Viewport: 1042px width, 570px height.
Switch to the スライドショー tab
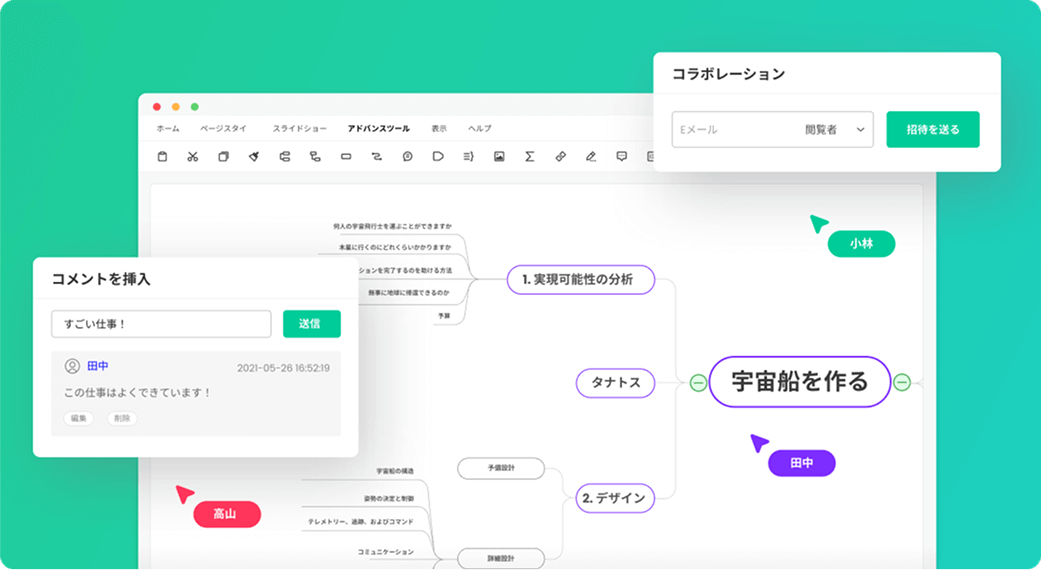click(299, 129)
